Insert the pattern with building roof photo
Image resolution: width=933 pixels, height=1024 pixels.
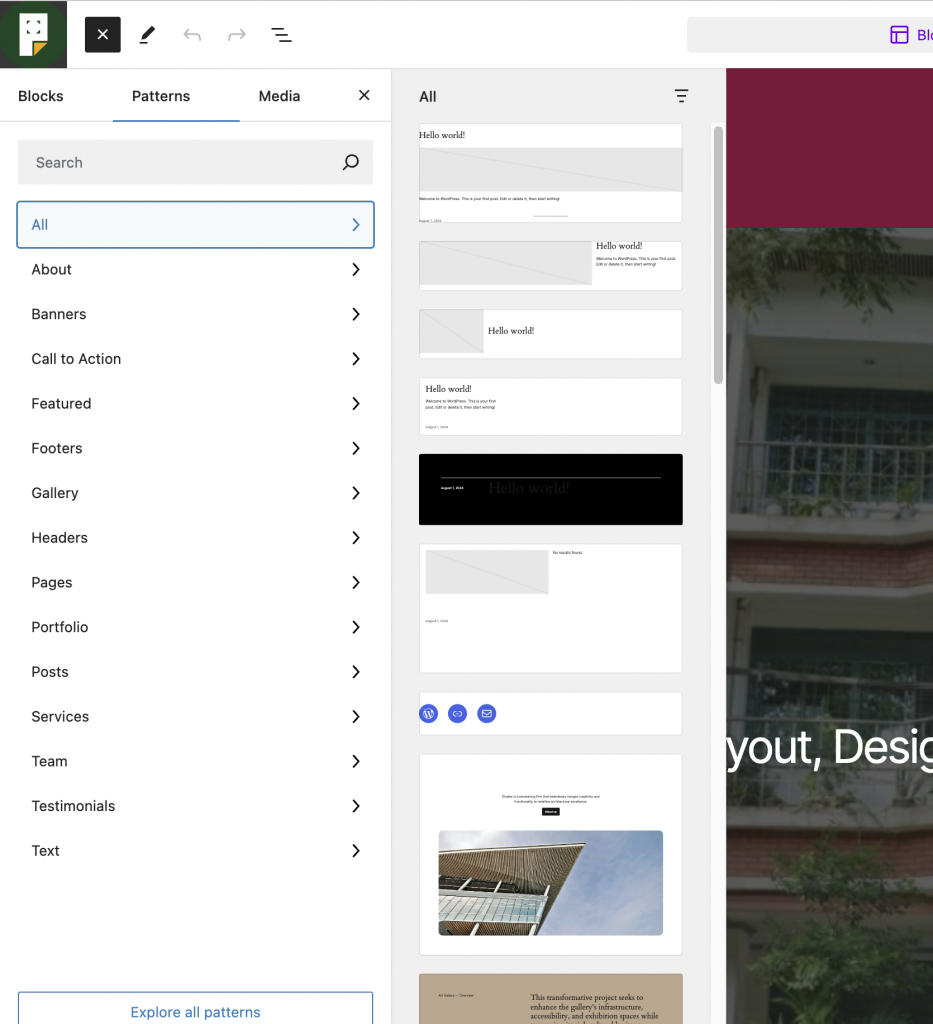[x=550, y=855]
